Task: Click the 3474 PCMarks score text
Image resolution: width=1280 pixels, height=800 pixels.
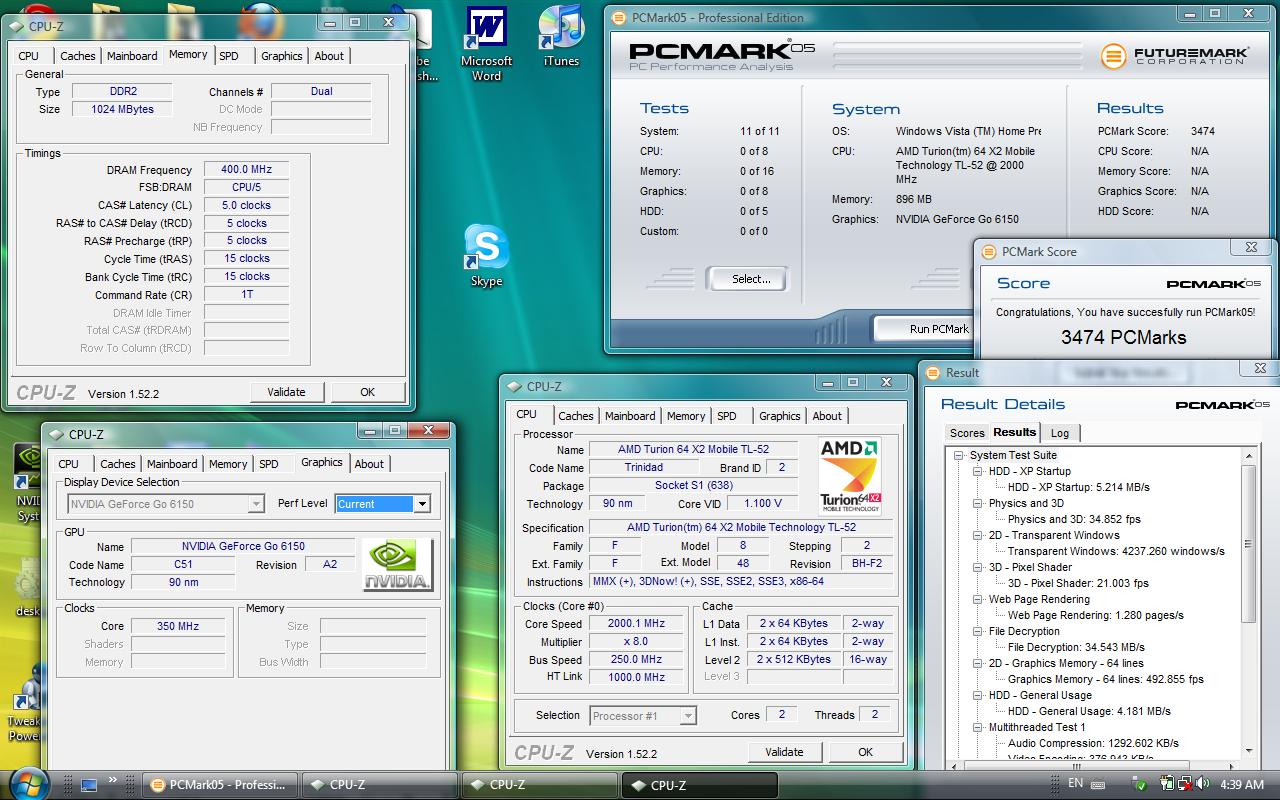Action: click(1123, 337)
